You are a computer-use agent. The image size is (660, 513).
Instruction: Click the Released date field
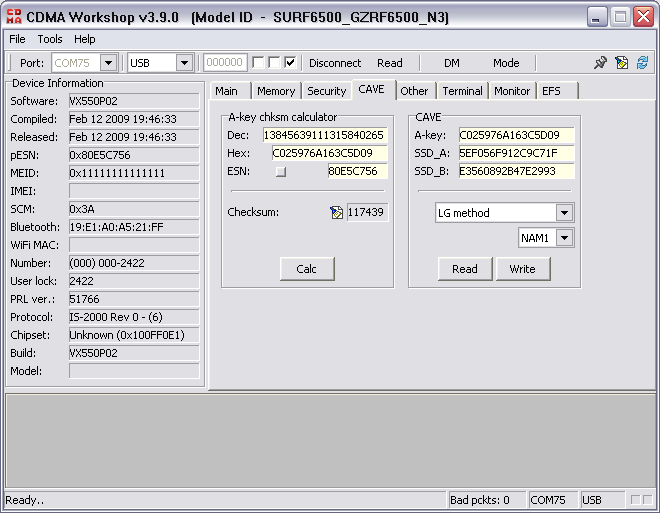pyautogui.click(x=134, y=137)
